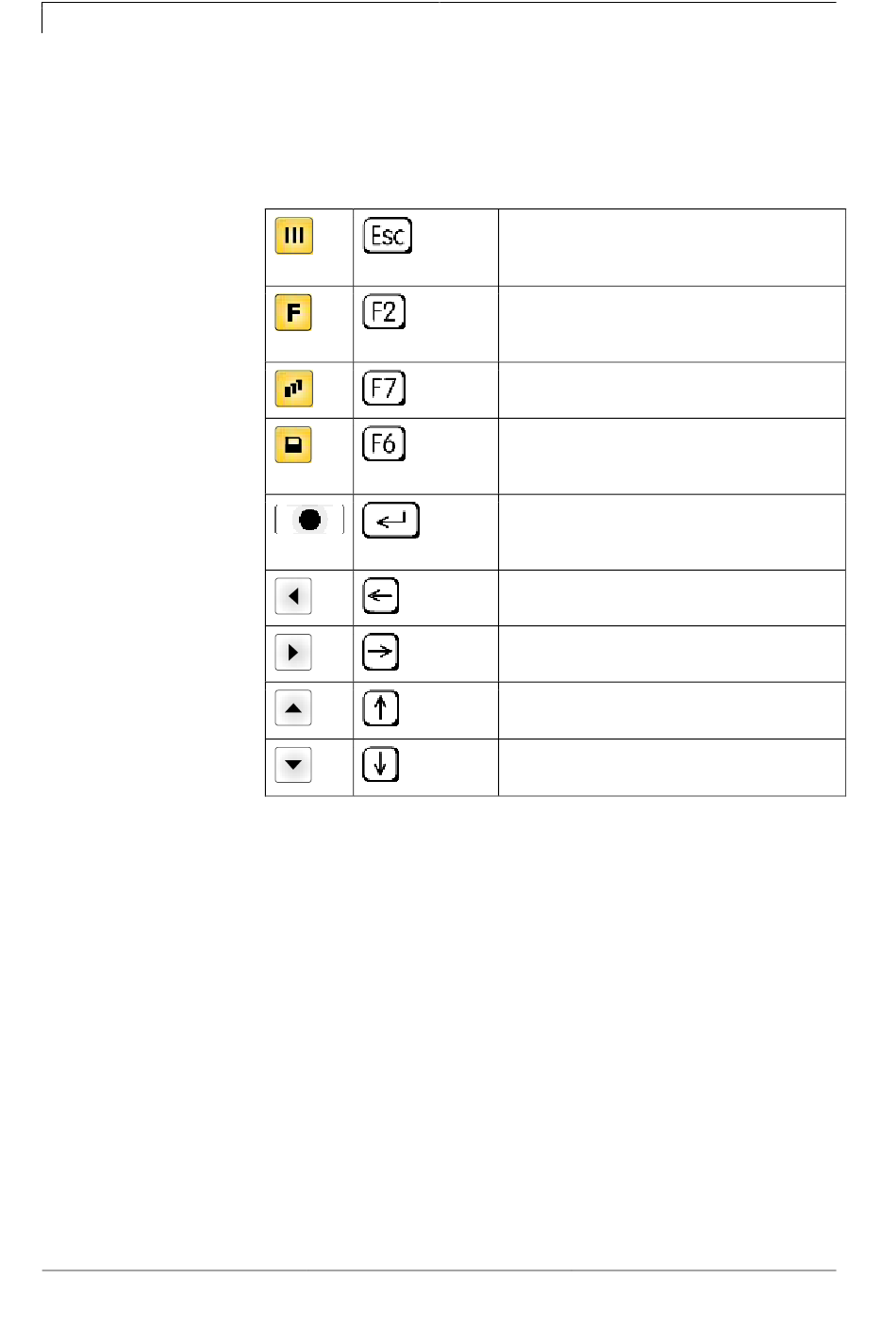Click the up arrow key symbol
The height and width of the screenshot is (1328, 896).
381,708
